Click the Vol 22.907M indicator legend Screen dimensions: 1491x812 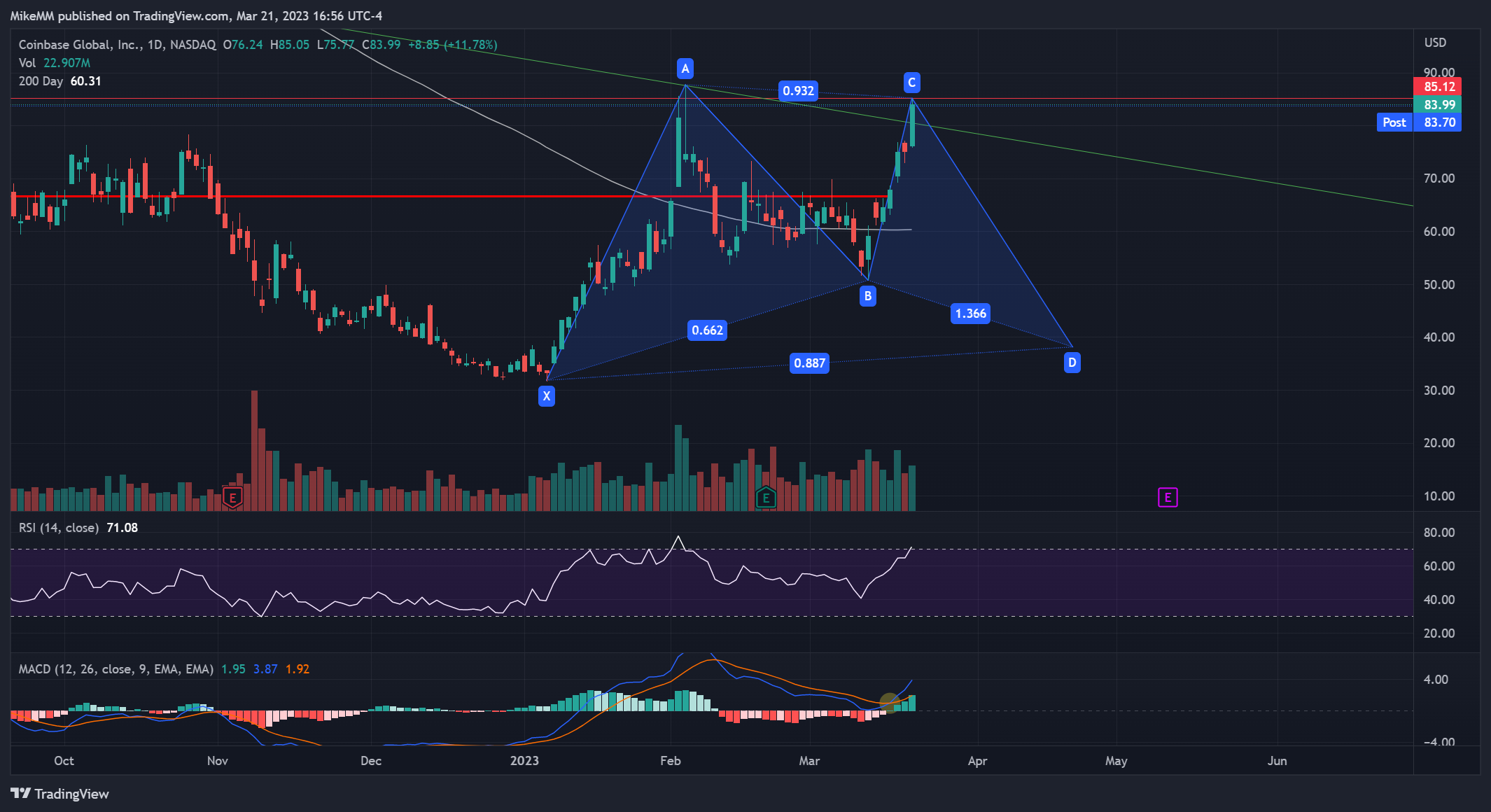click(55, 63)
